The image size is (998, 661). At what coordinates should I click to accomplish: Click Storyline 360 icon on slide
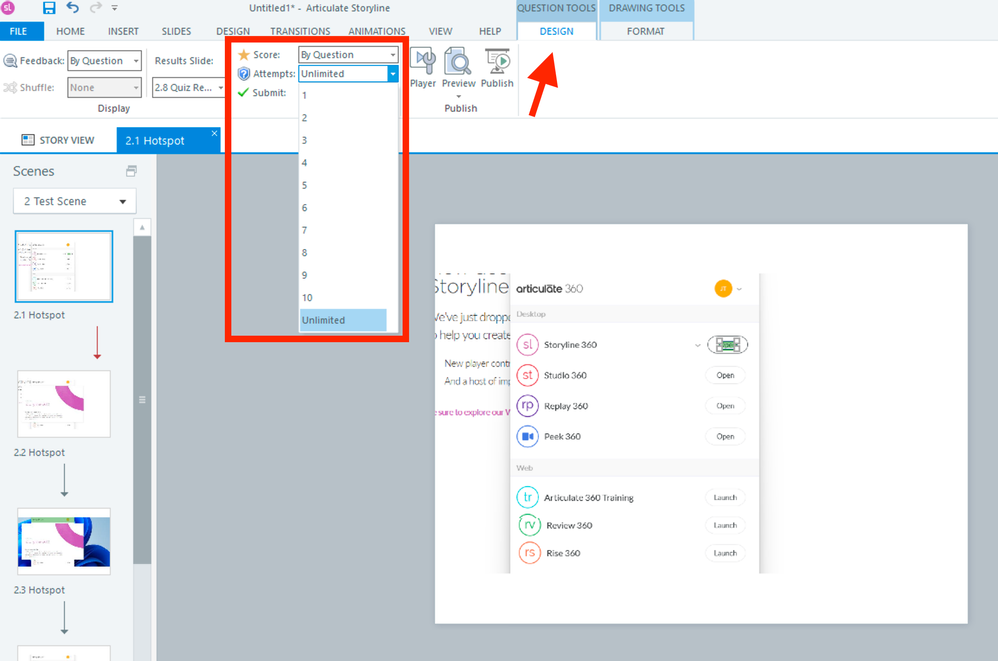tap(528, 345)
